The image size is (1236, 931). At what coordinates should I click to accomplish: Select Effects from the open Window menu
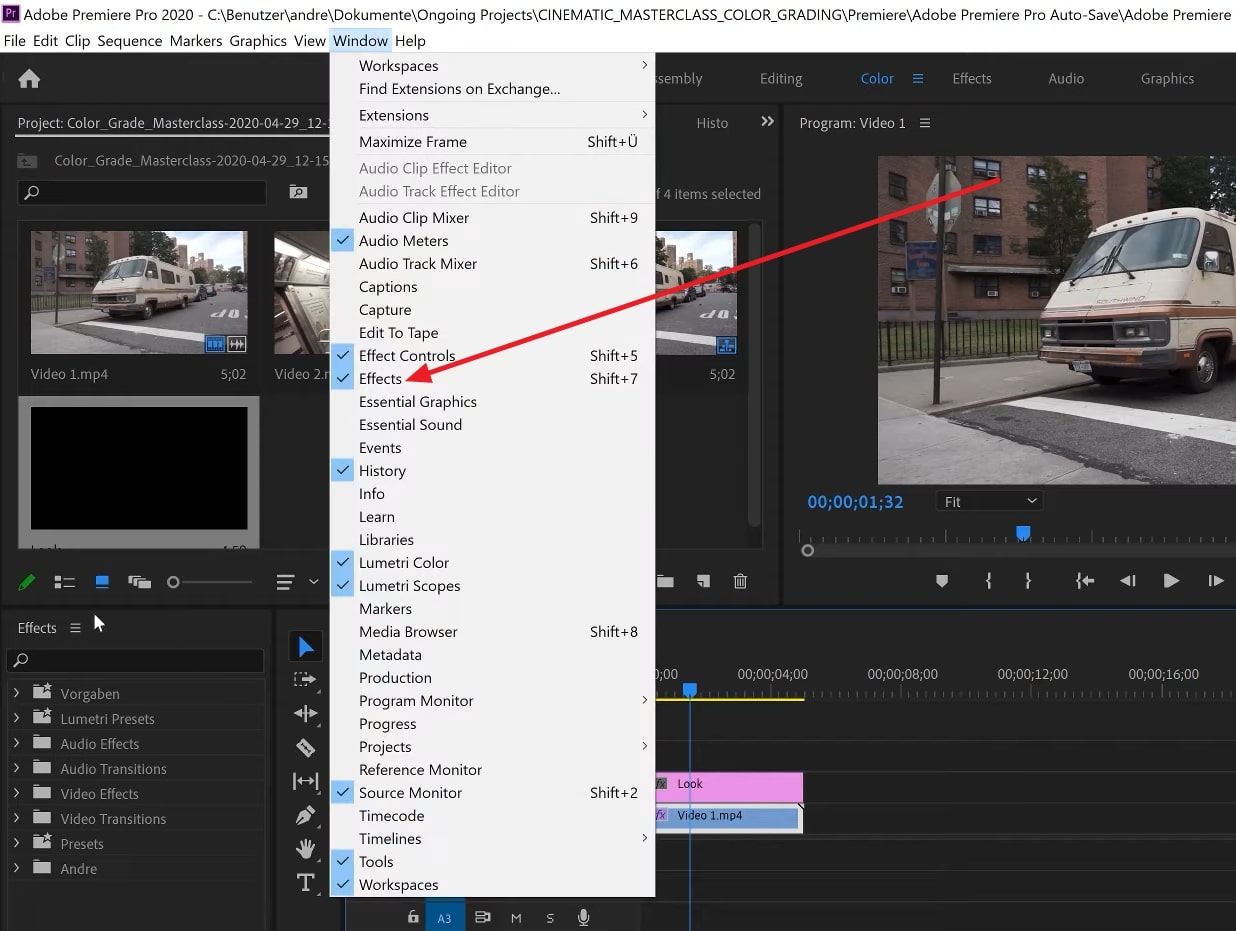point(380,378)
